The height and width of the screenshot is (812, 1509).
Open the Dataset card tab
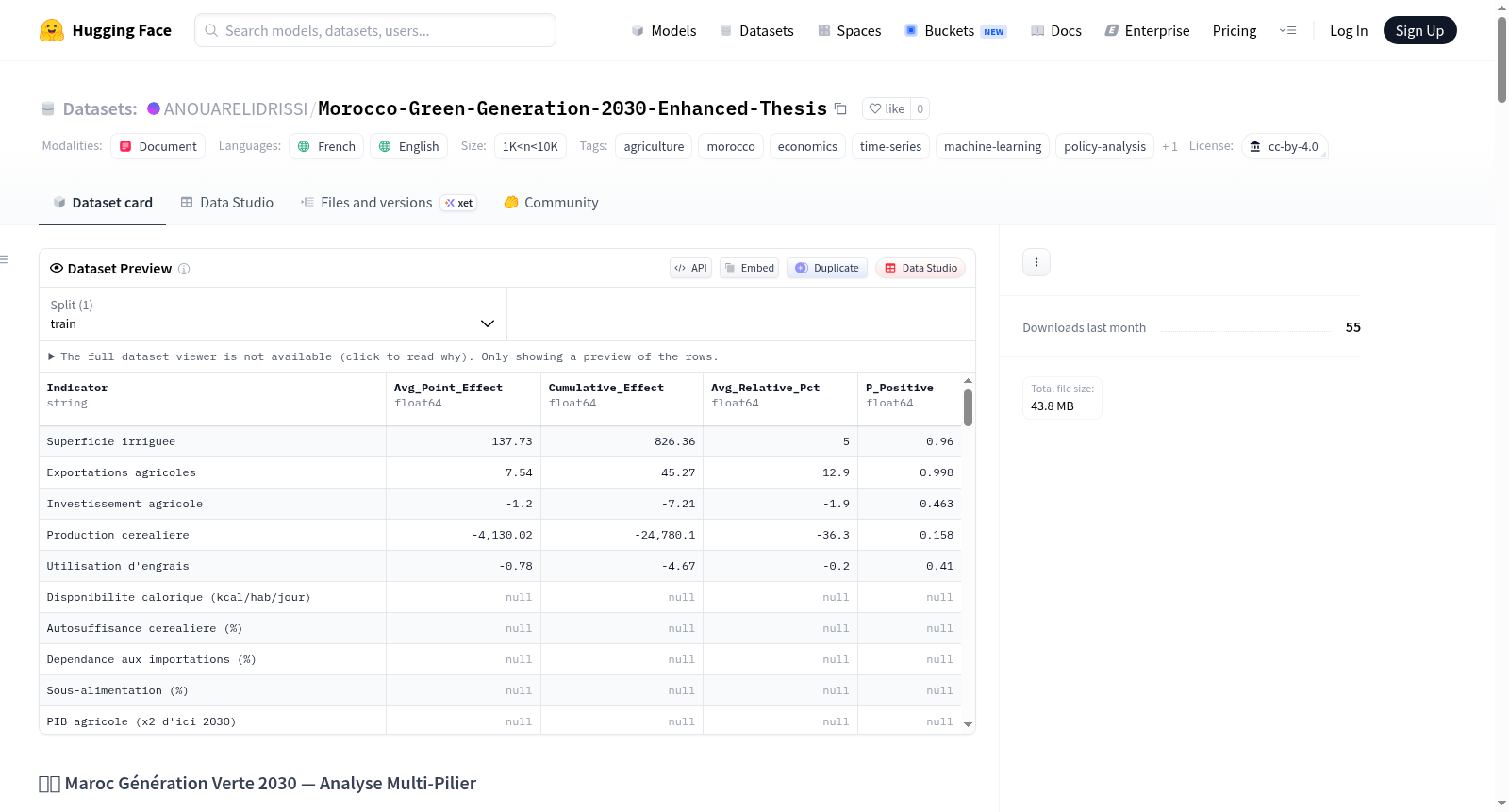pyautogui.click(x=102, y=202)
